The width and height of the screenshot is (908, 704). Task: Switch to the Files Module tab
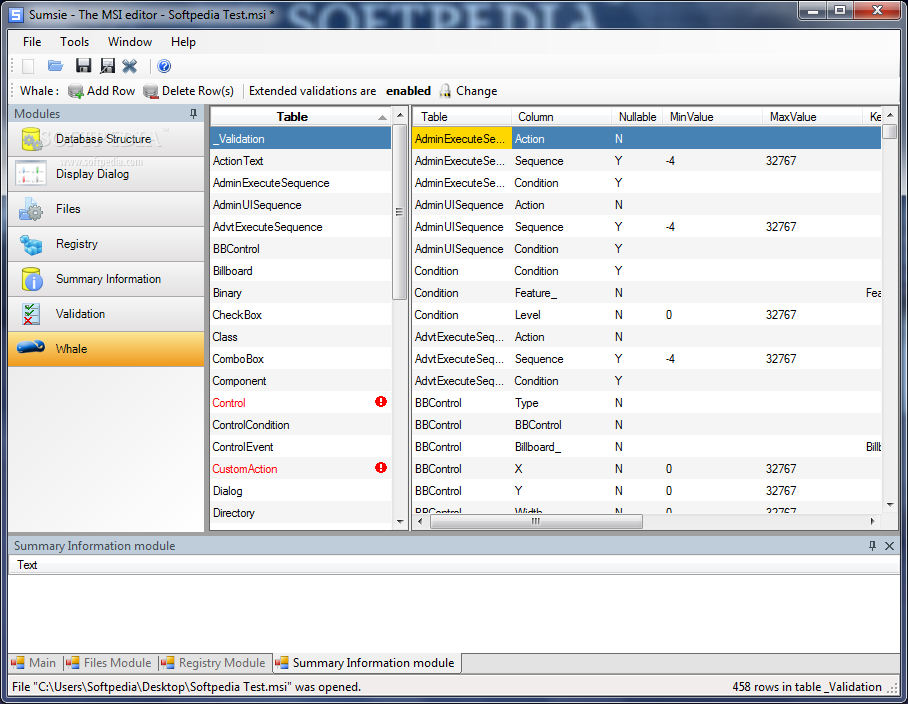[109, 663]
